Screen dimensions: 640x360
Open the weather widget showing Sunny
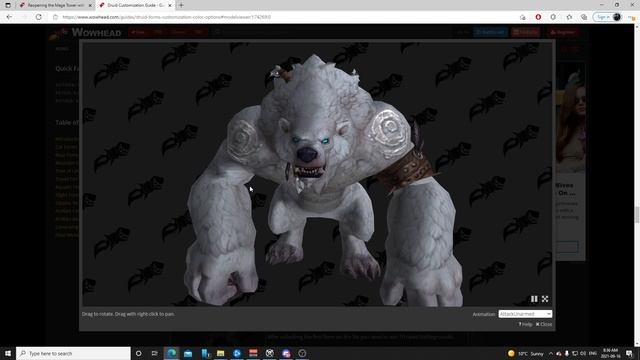[x=526, y=353]
